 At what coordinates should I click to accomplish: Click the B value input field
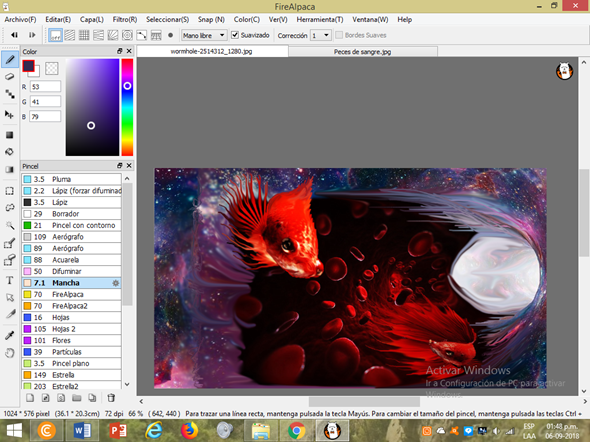45,117
